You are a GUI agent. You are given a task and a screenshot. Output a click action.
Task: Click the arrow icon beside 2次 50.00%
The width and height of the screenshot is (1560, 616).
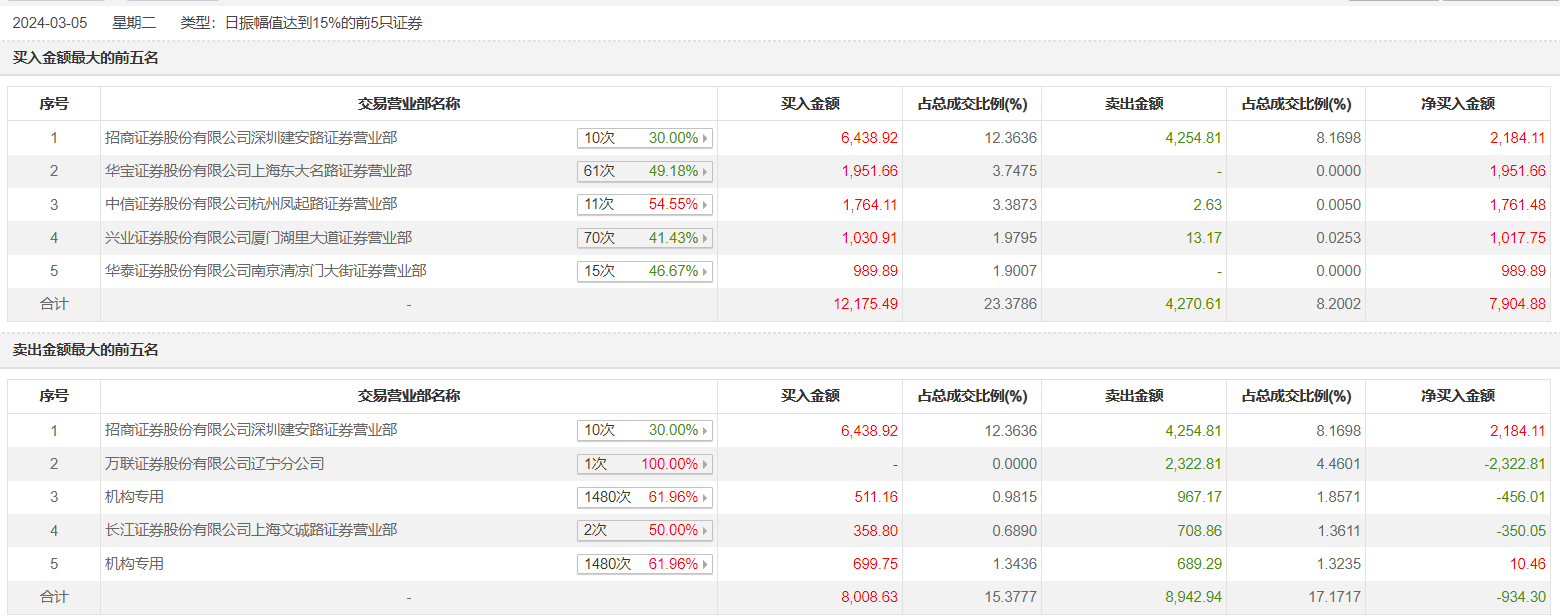click(706, 530)
